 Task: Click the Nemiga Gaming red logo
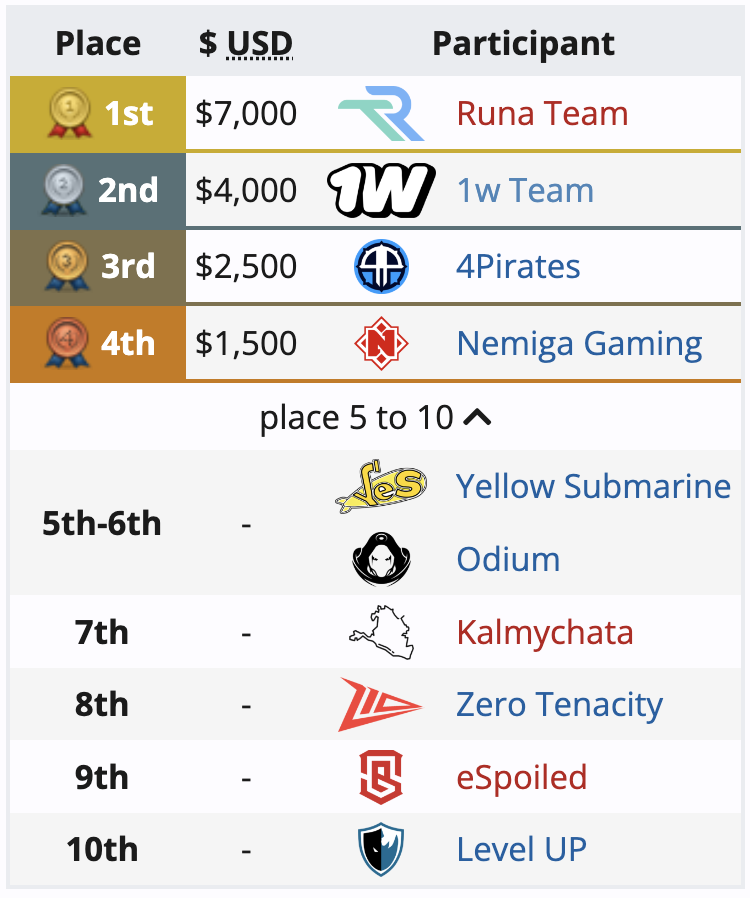381,343
